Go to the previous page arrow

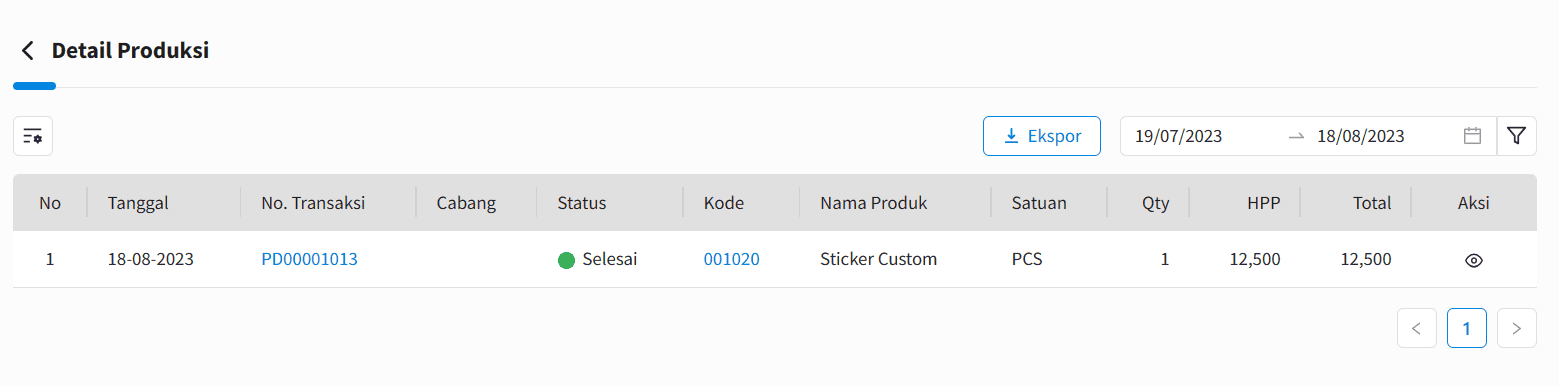[1417, 328]
